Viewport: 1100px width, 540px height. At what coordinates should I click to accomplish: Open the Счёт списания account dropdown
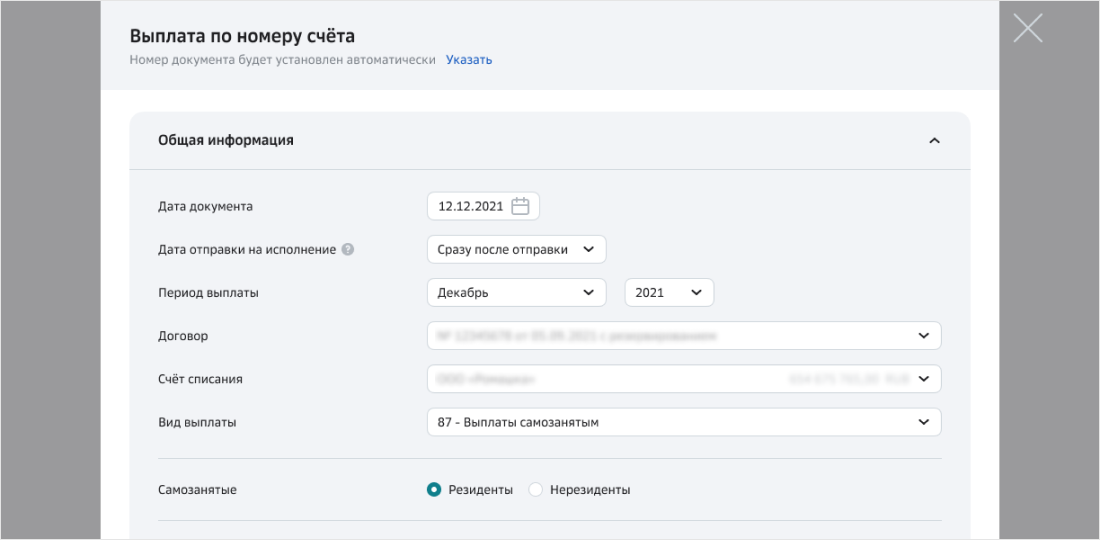click(684, 379)
